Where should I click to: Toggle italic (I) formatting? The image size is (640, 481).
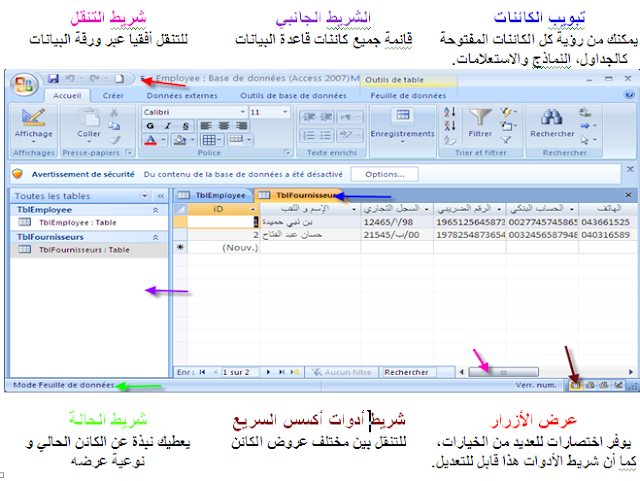tap(168, 126)
